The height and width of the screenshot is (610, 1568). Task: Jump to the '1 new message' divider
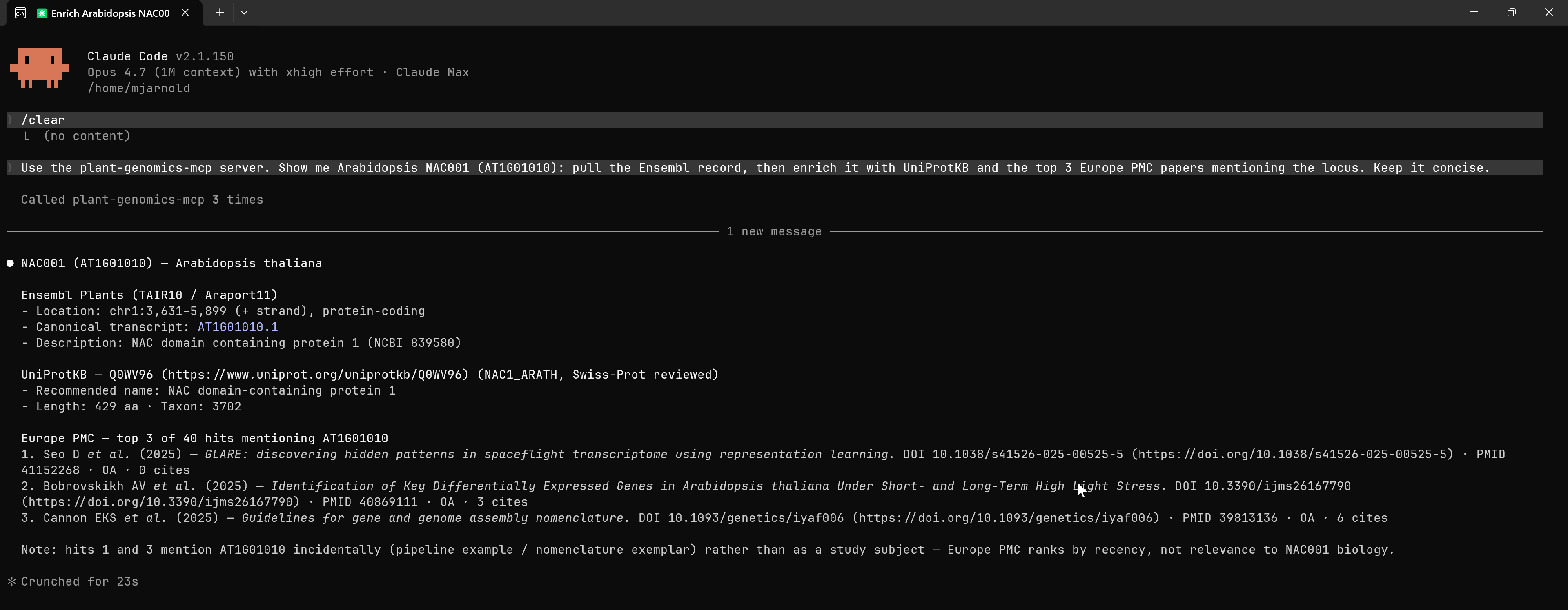(774, 232)
